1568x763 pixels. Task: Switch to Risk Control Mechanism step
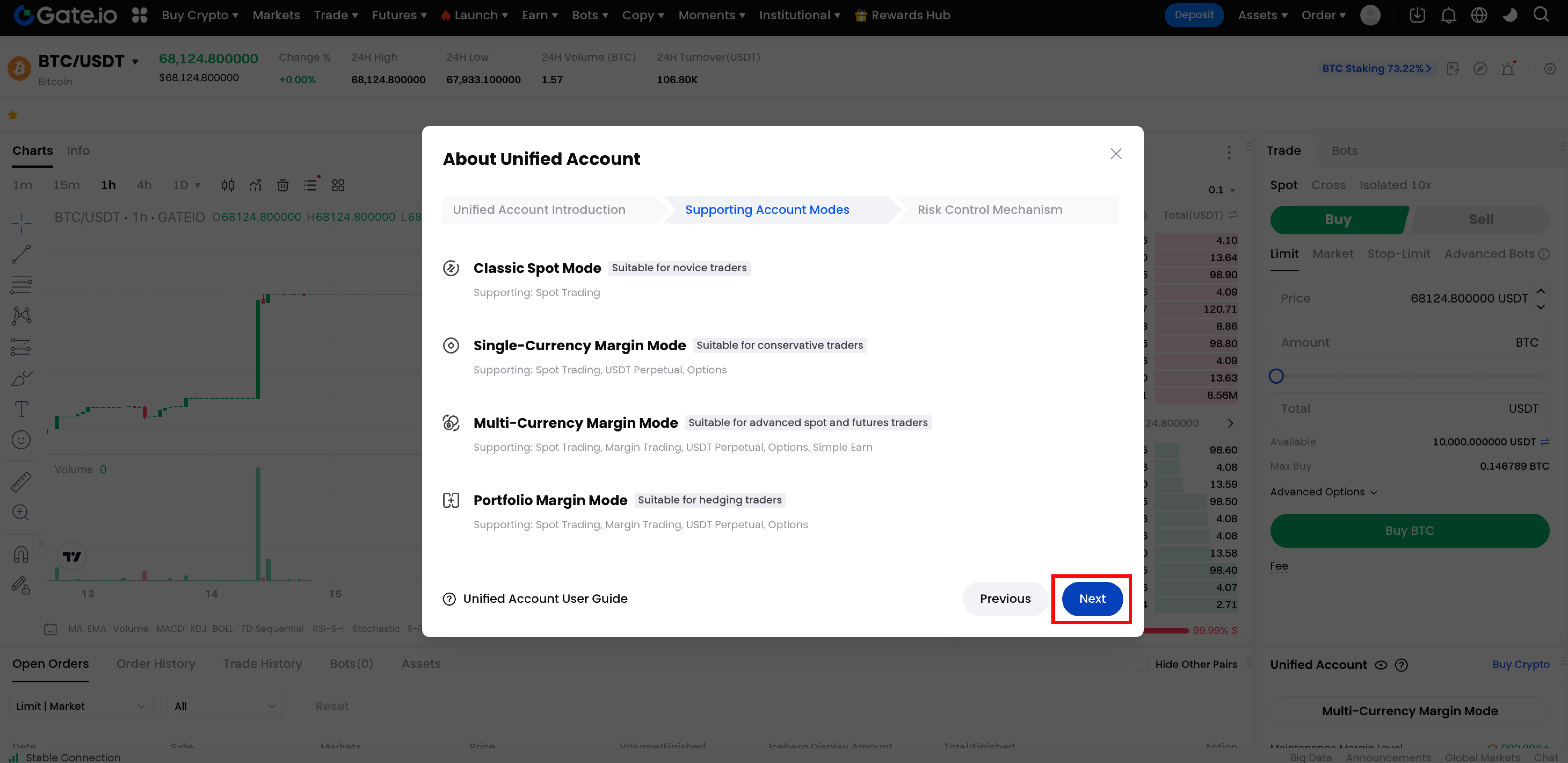click(990, 210)
